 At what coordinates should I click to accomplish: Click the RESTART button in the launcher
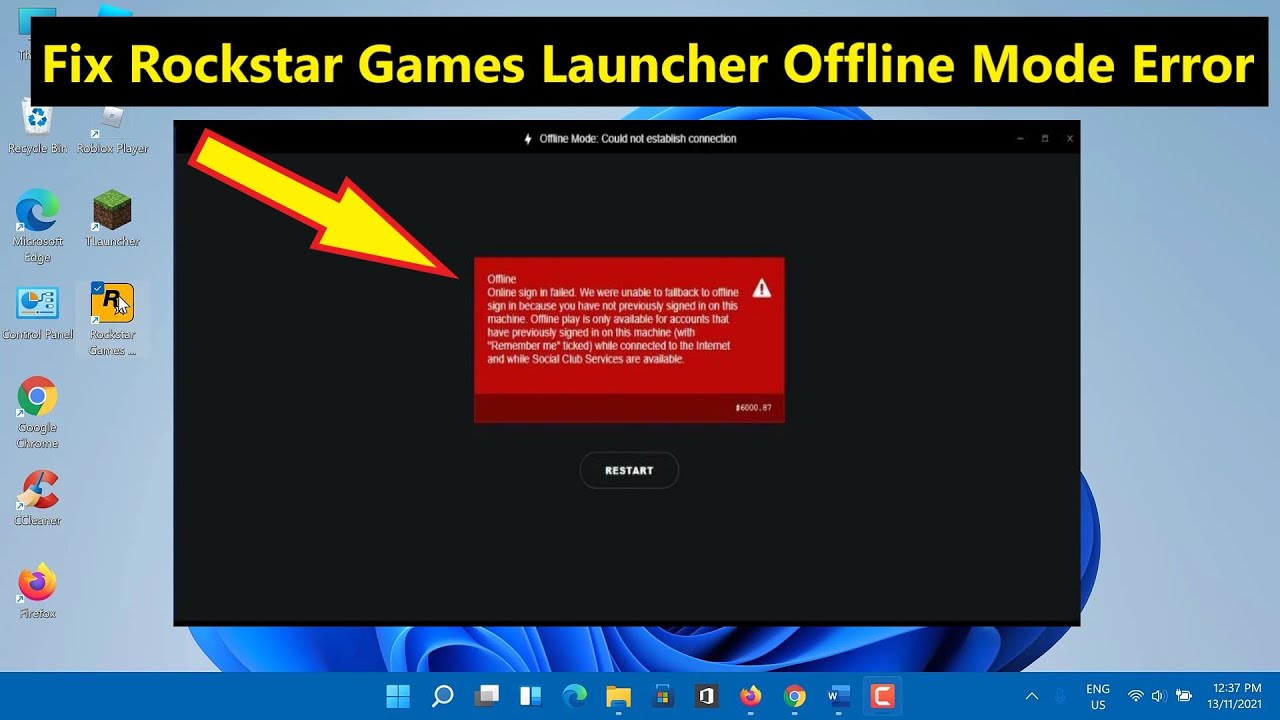[629, 470]
